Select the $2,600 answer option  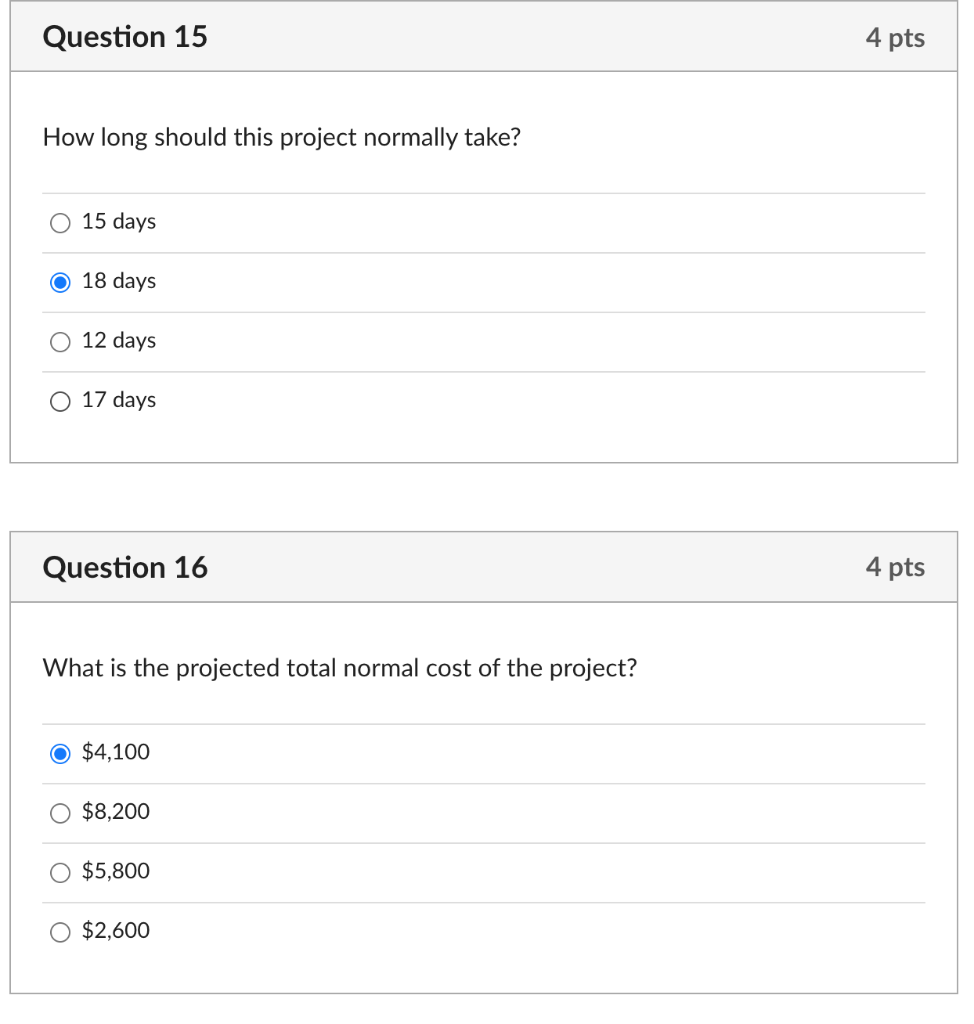(60, 931)
